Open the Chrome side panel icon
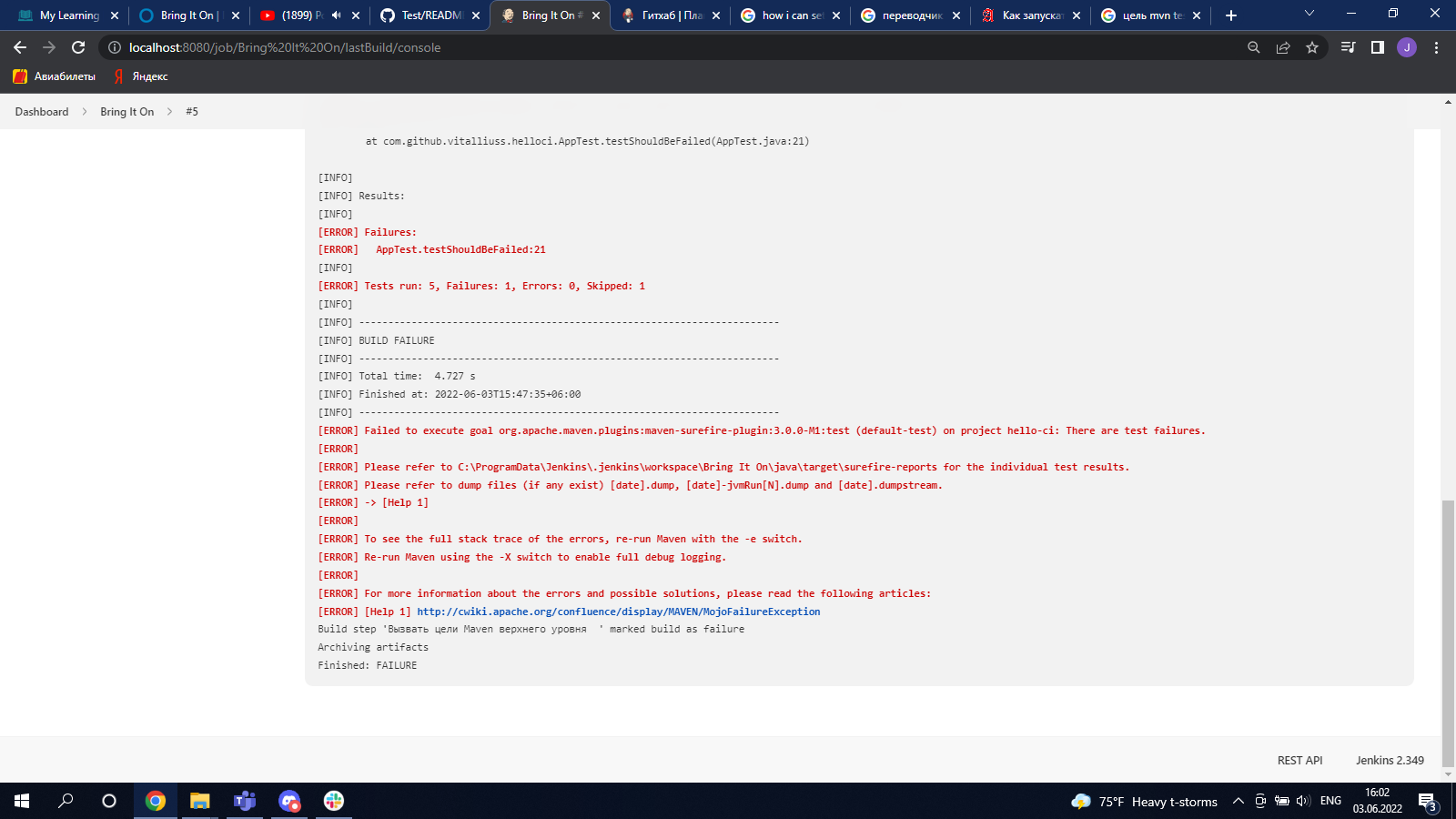The height and width of the screenshot is (819, 1456). tap(1378, 47)
